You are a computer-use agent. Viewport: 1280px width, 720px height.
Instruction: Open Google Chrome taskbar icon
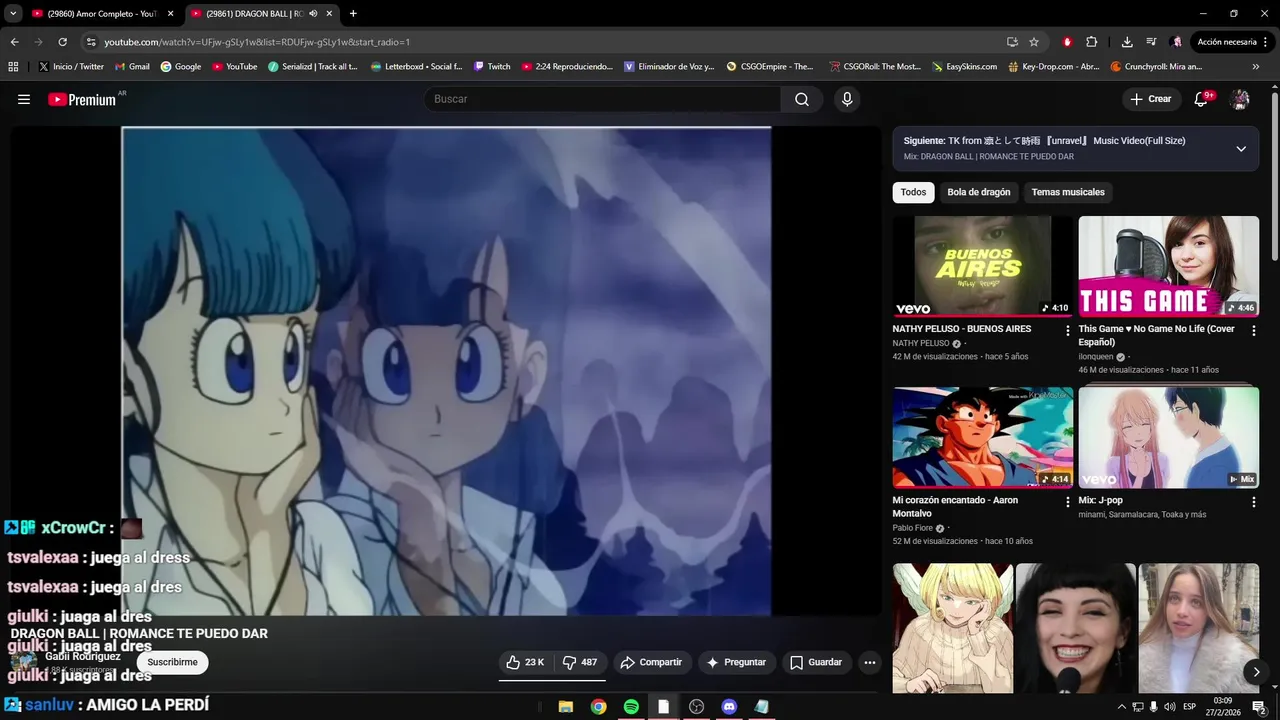pyautogui.click(x=598, y=706)
